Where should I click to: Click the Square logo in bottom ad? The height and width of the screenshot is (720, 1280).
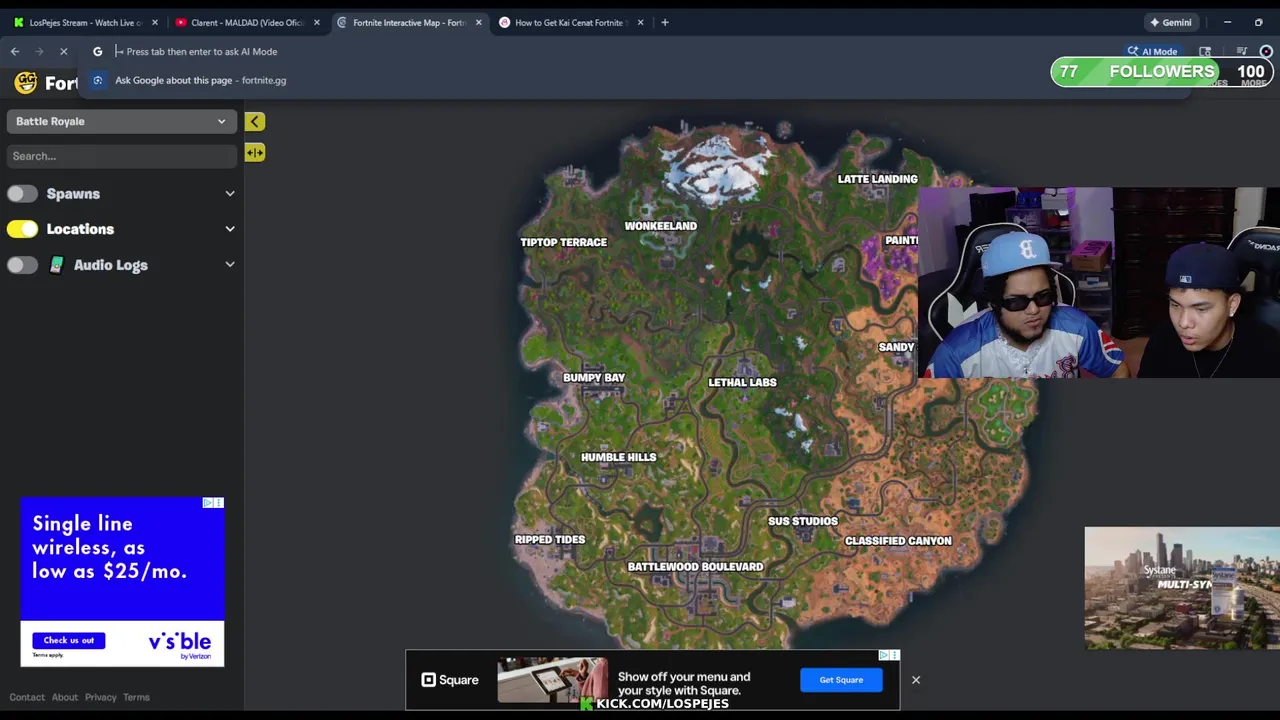450,680
